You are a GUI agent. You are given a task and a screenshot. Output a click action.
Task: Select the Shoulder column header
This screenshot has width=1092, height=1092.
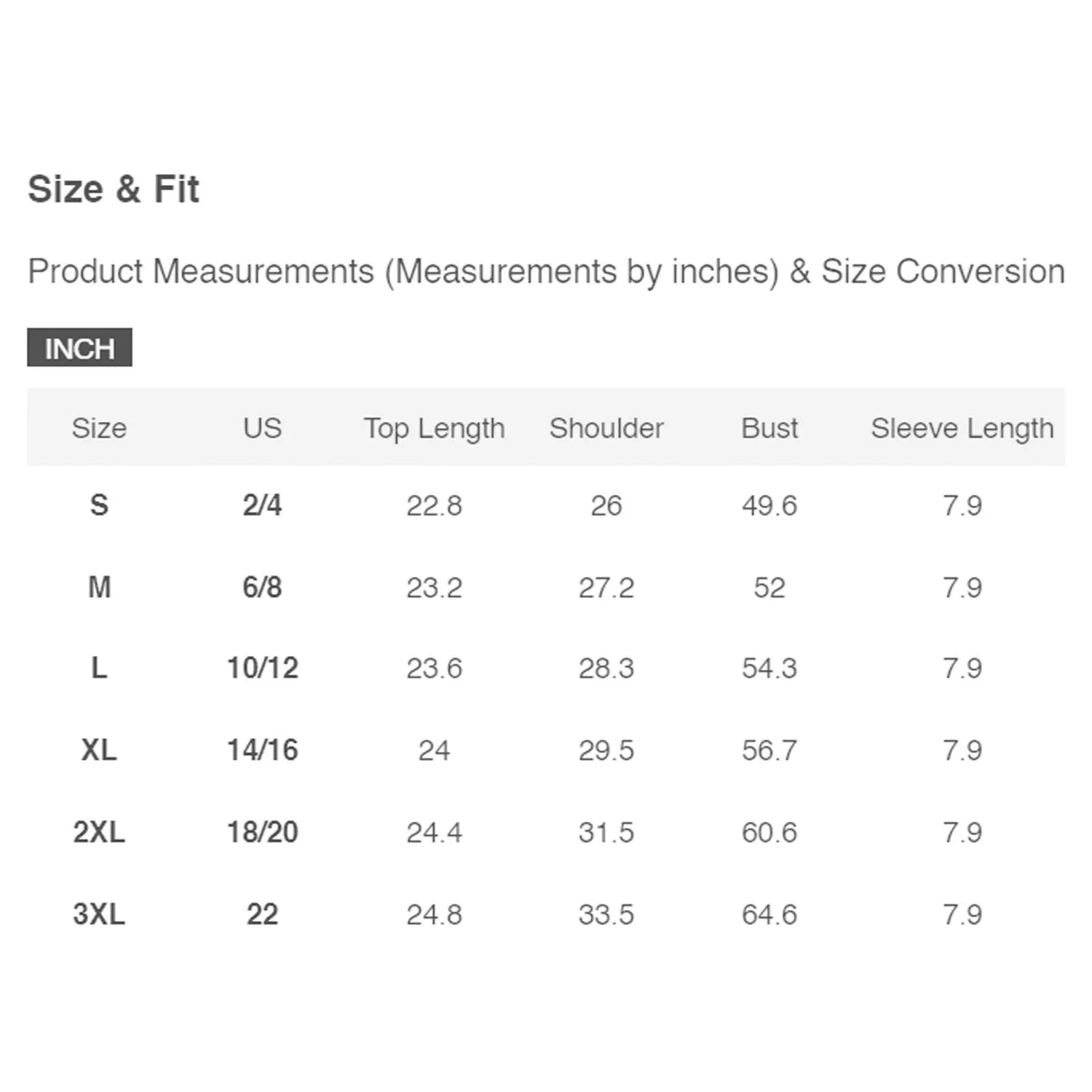click(606, 428)
